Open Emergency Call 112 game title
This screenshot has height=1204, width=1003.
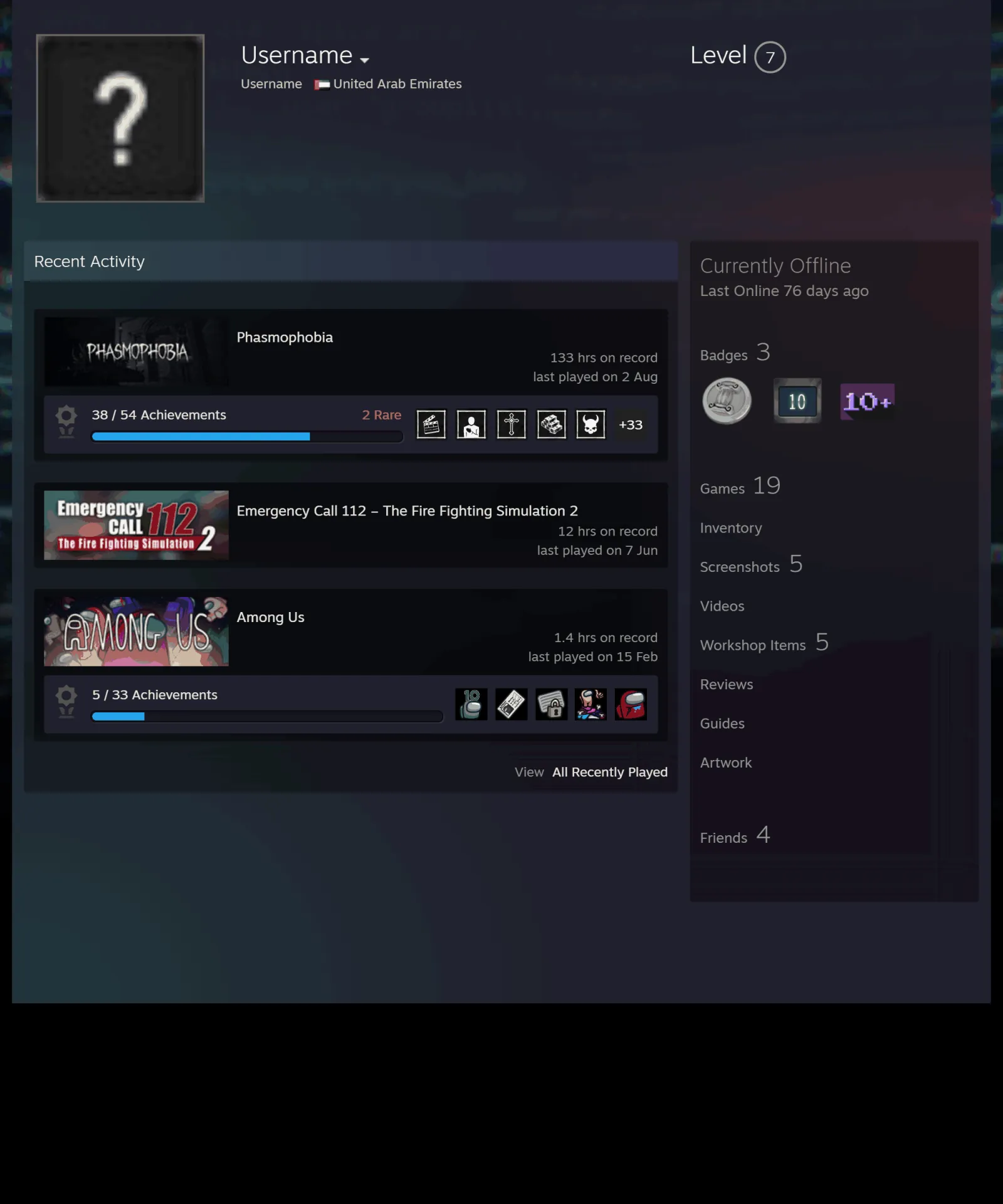[407, 510]
